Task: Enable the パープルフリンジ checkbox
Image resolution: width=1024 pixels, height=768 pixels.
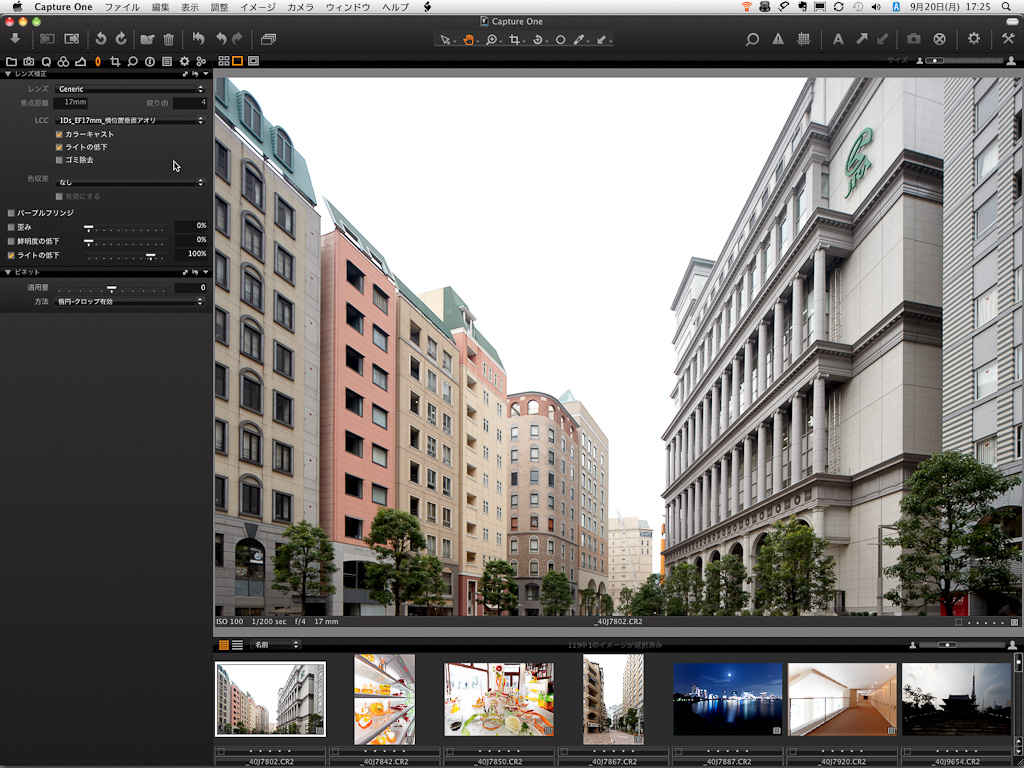Action: (11, 213)
